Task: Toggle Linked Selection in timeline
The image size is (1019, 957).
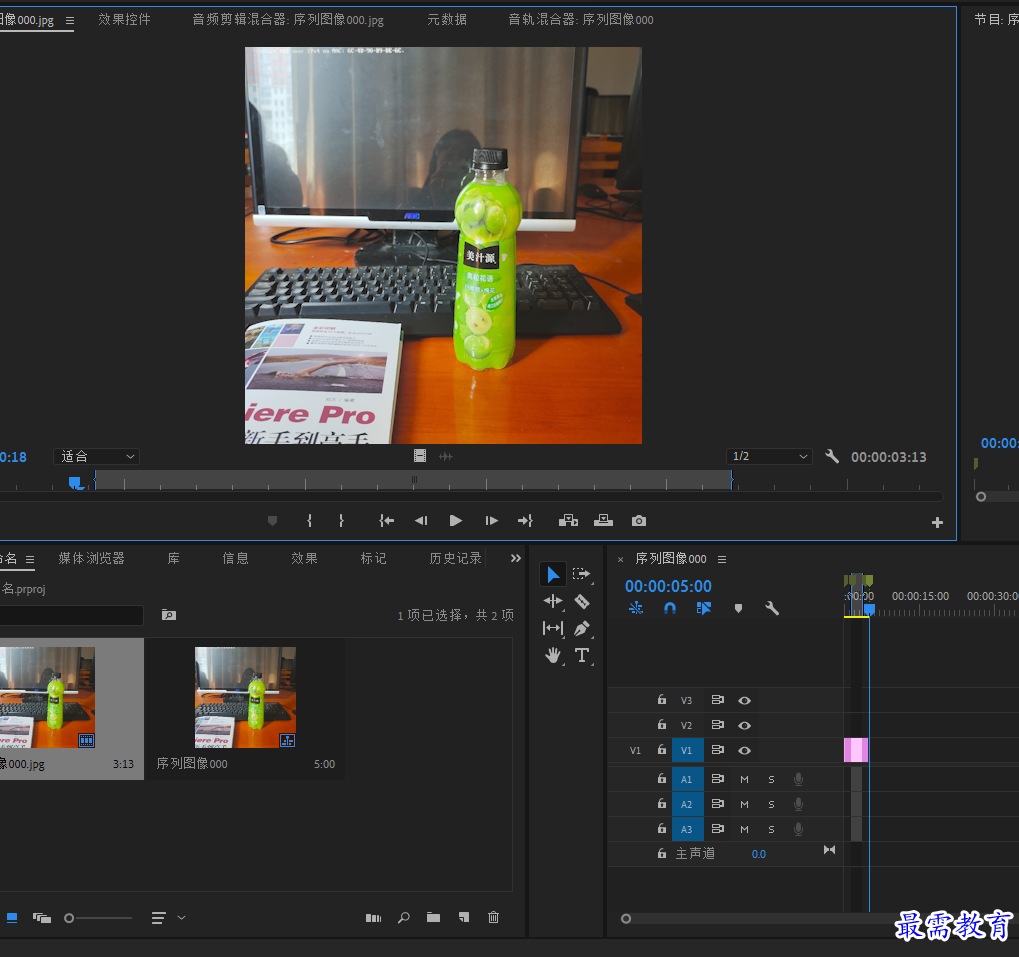Action: coord(704,608)
